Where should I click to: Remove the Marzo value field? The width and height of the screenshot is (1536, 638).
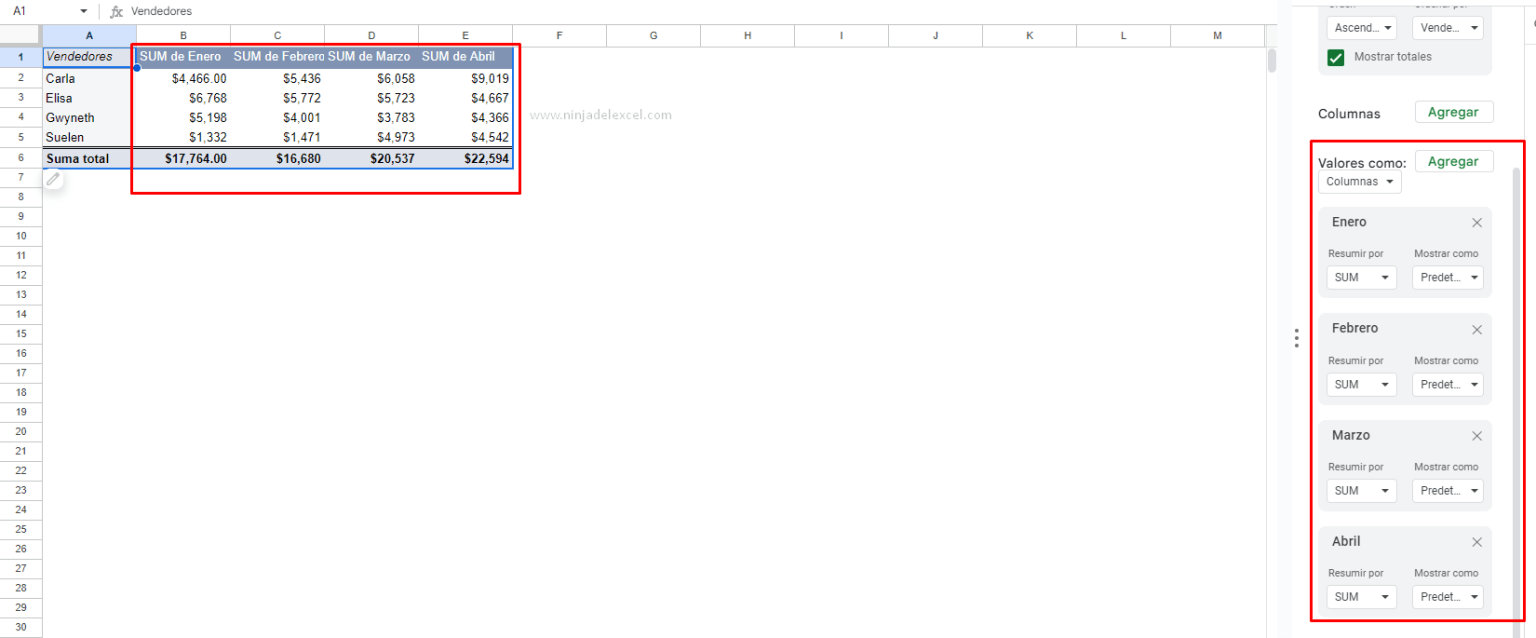pyautogui.click(x=1477, y=436)
